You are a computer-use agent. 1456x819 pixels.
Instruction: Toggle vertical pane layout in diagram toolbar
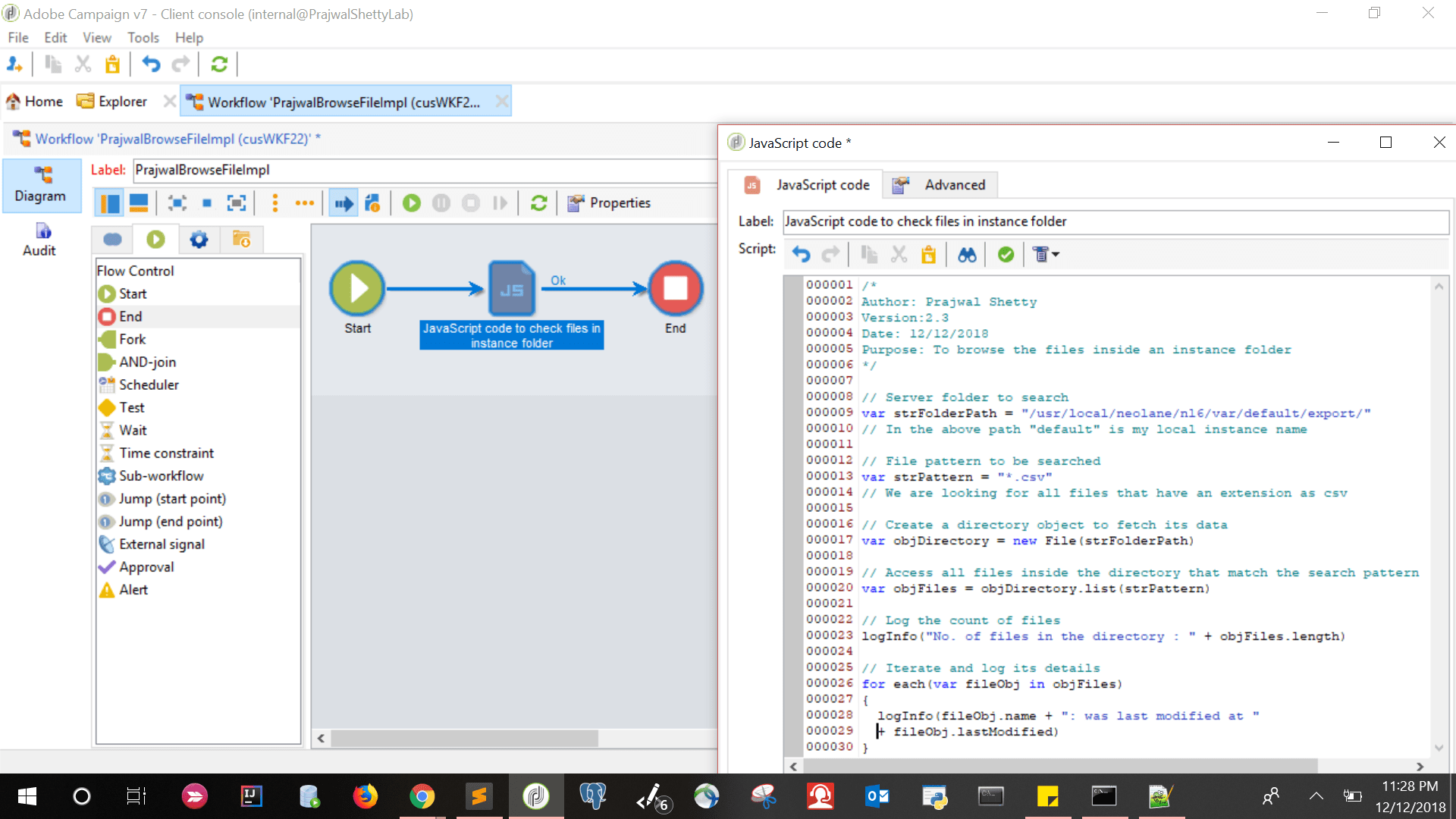[109, 202]
